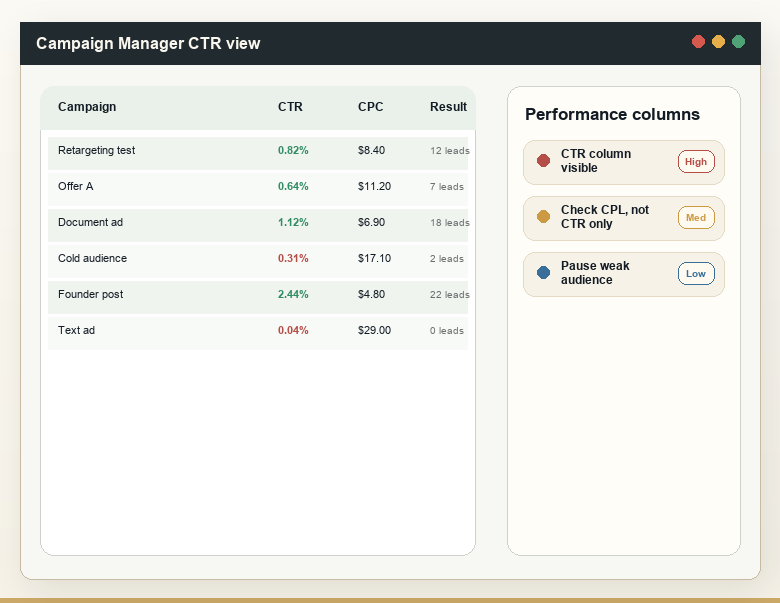
Task: Click the Campaign Manager CTR view title
Action: [x=148, y=43]
